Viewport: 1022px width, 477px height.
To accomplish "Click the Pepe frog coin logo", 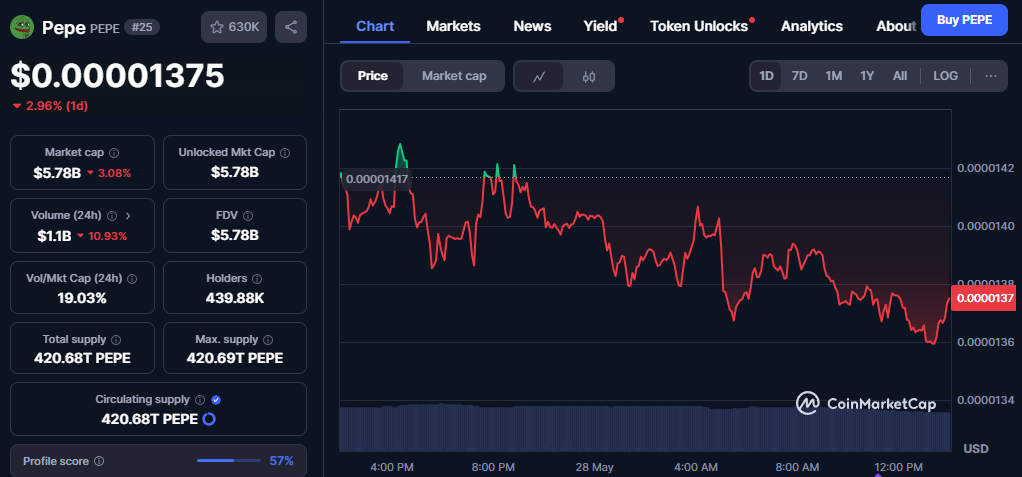I will [x=22, y=27].
